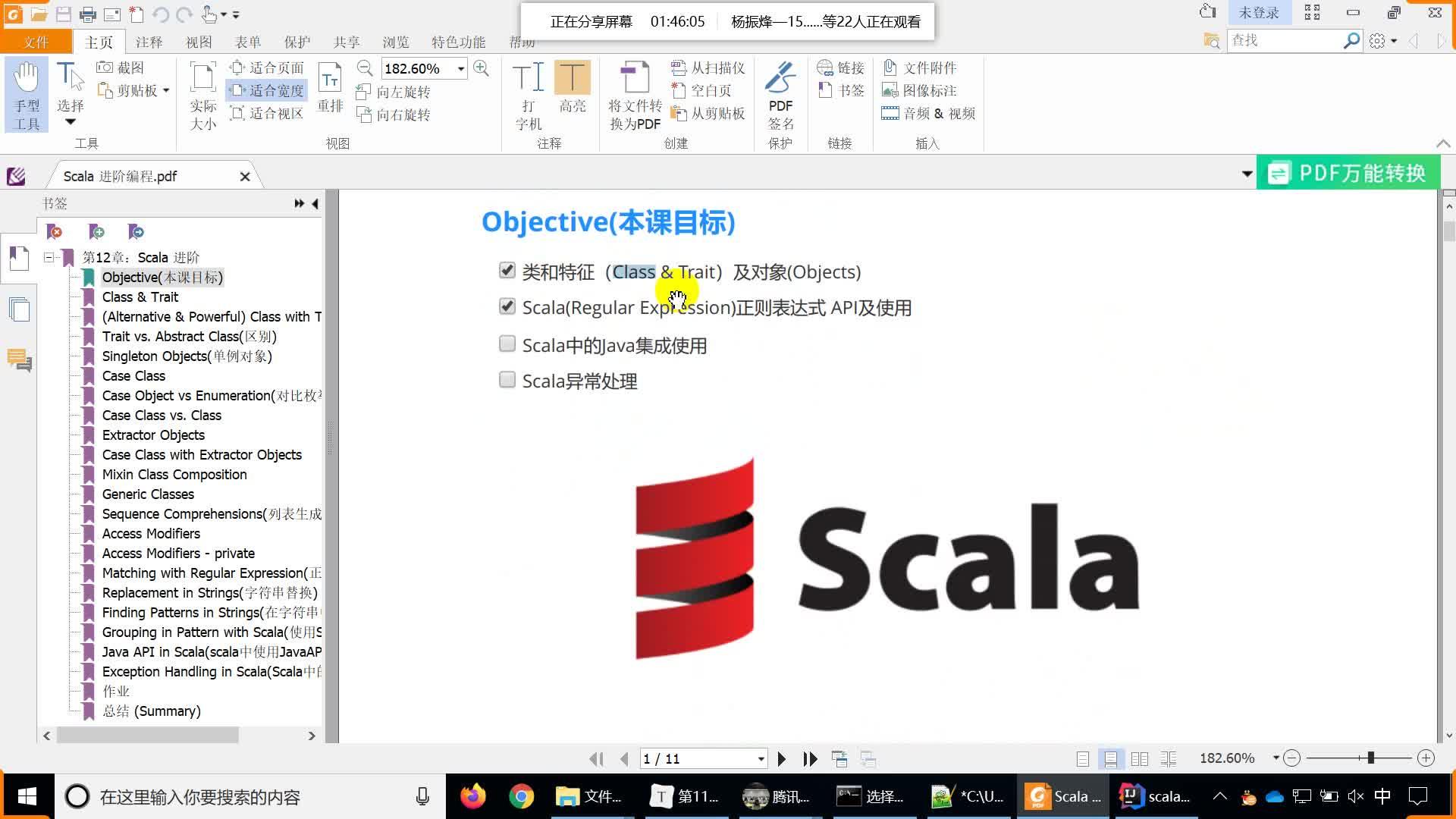The height and width of the screenshot is (819, 1456).
Task: Click the 打字机 typewriter tool
Action: point(529,91)
